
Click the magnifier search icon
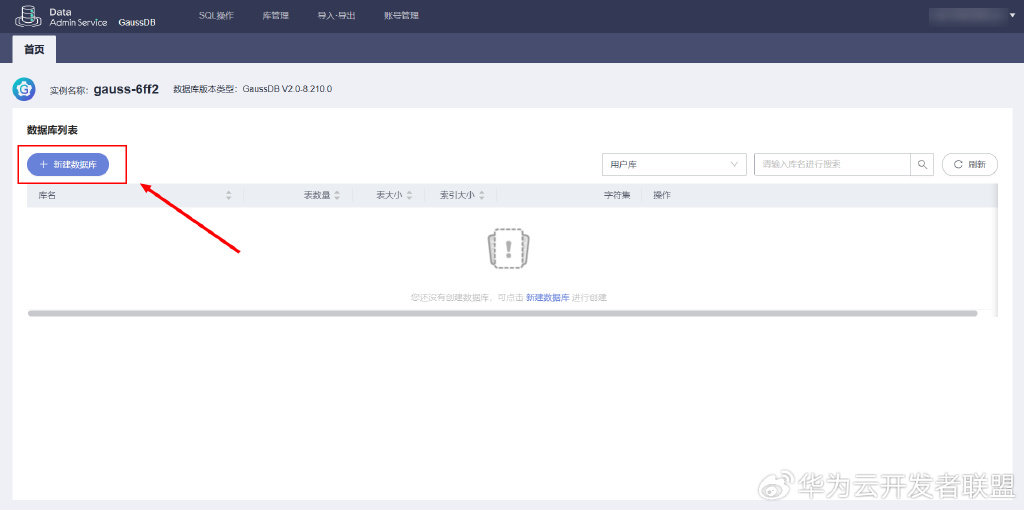click(922, 165)
